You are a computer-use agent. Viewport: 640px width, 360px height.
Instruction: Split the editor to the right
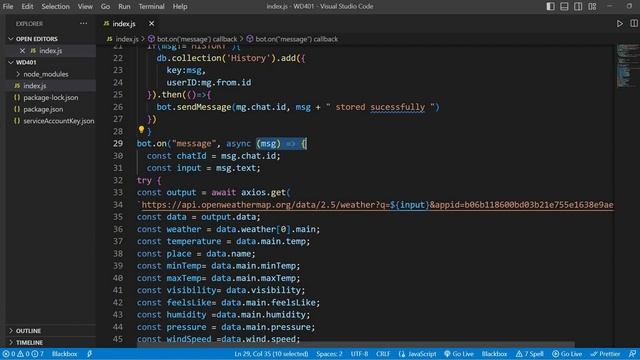pyautogui.click(x=634, y=24)
